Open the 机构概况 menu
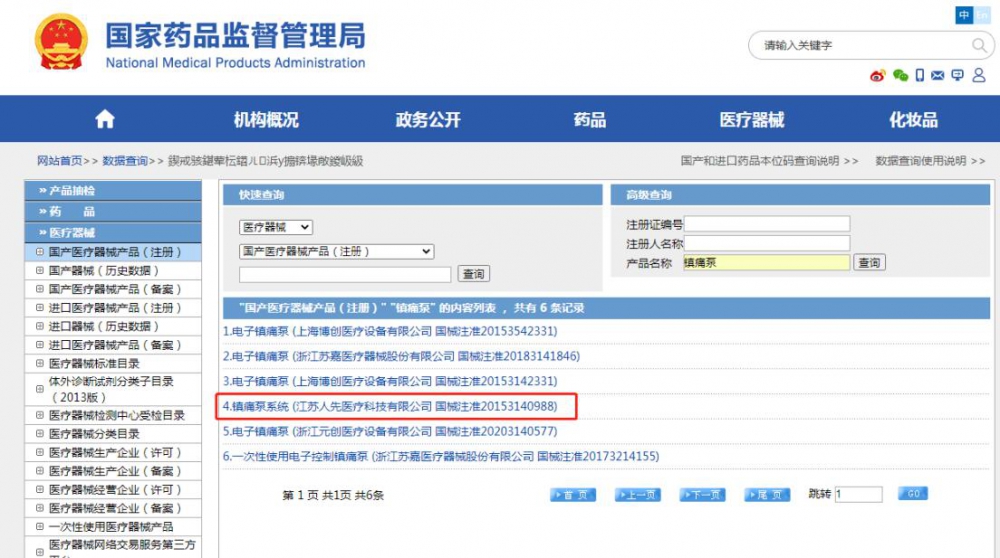 [266, 120]
